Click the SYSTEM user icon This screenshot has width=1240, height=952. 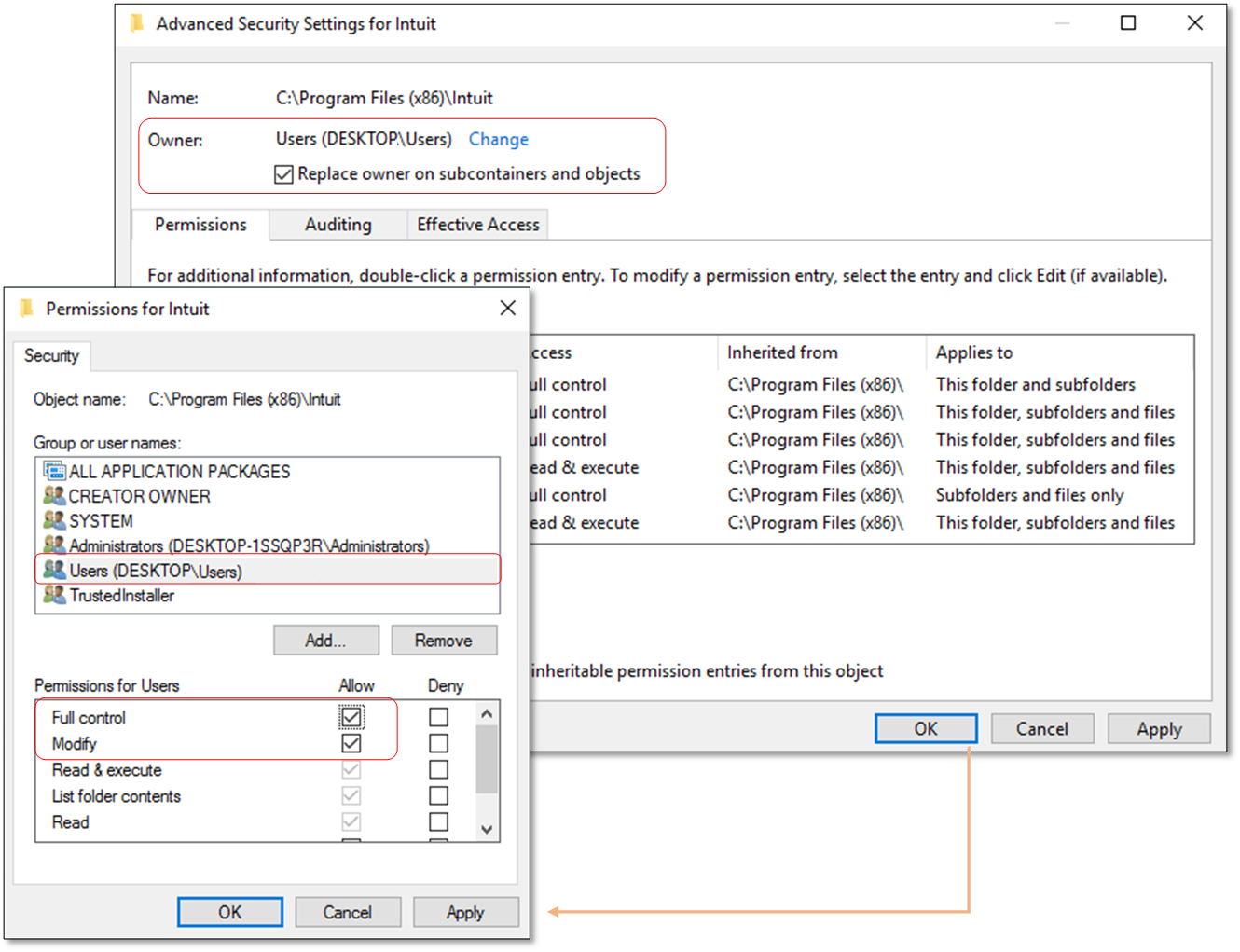tap(54, 520)
